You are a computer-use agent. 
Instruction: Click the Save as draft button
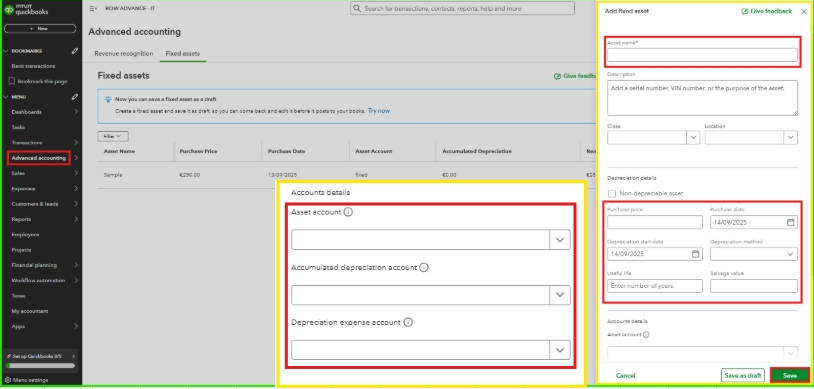(x=743, y=375)
